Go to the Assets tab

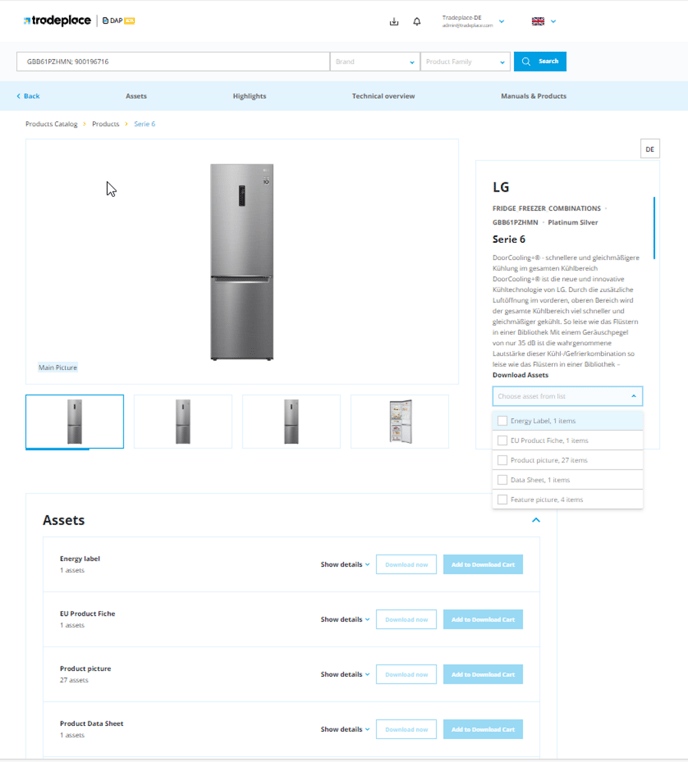click(136, 96)
